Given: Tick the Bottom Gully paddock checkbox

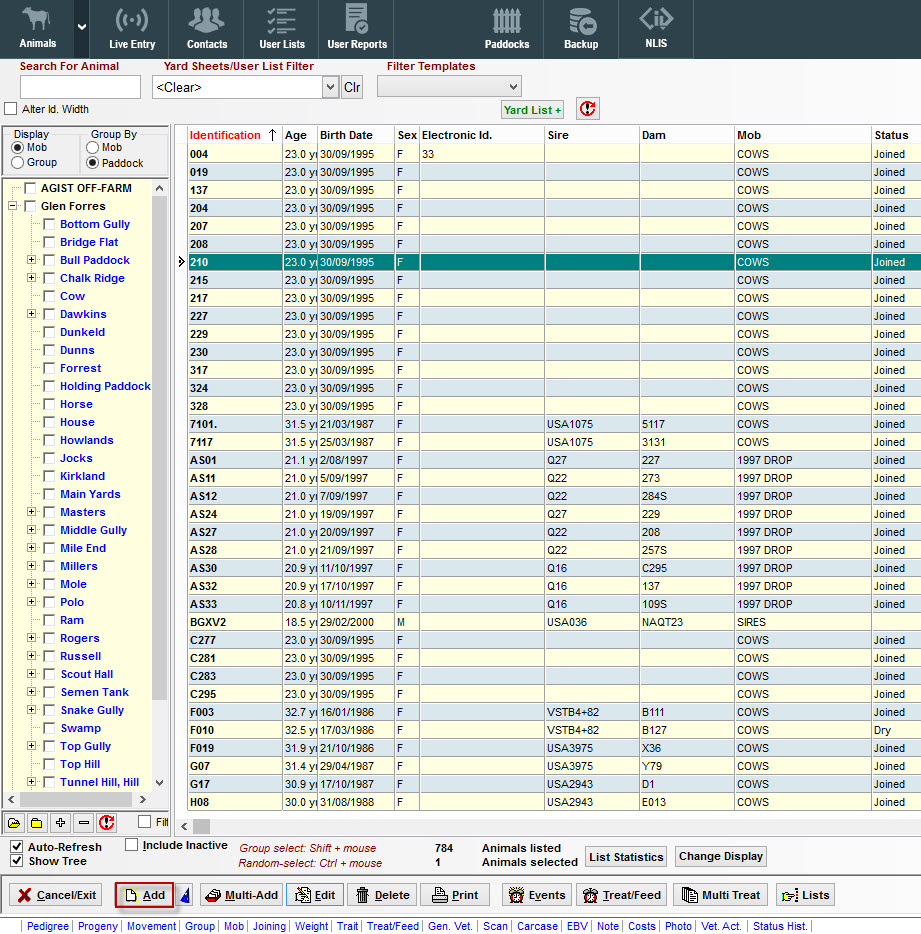Looking at the screenshot, I should (49, 225).
